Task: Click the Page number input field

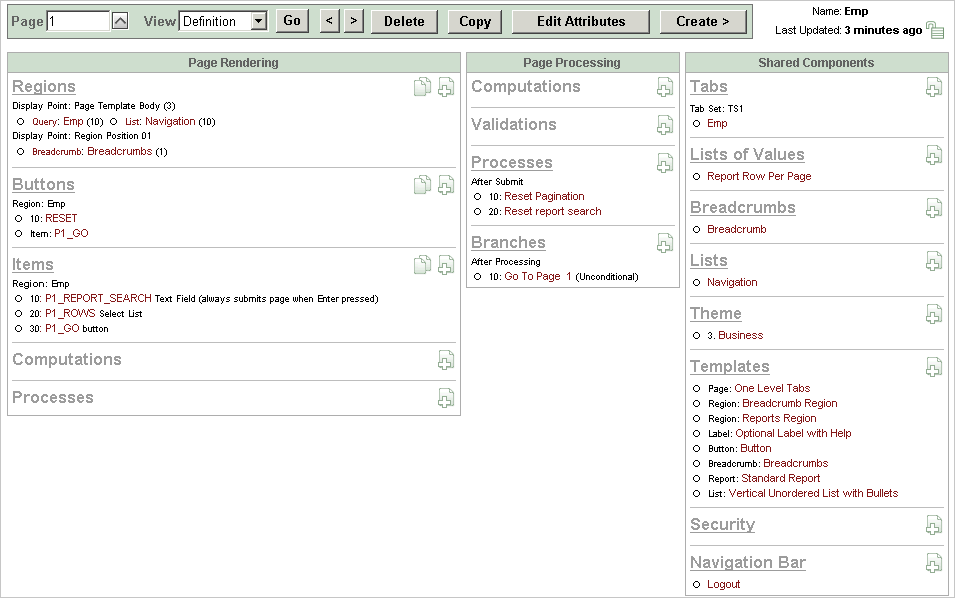Action: [x=78, y=21]
